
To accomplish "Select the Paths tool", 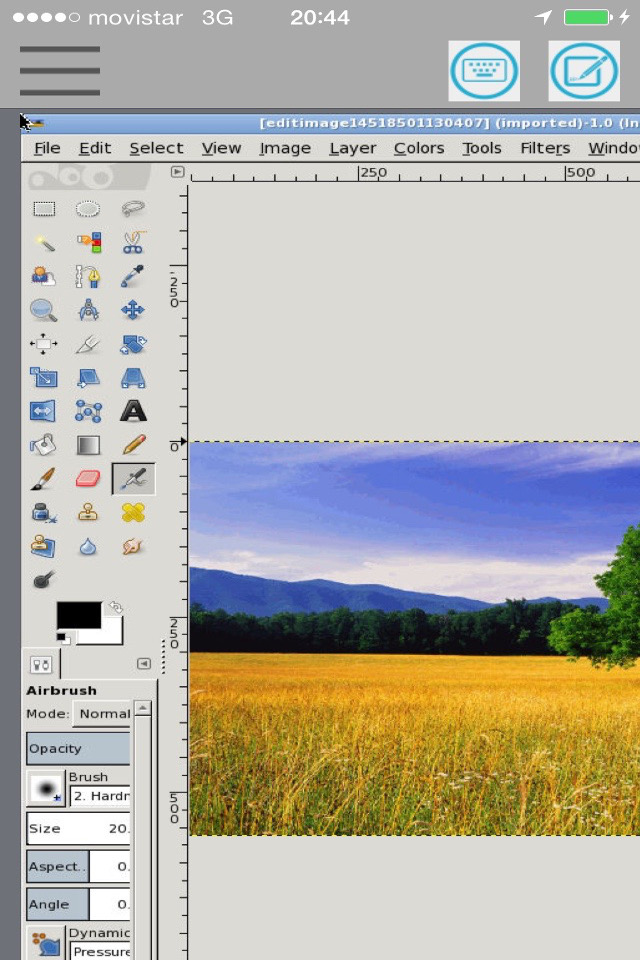I will tap(88, 277).
